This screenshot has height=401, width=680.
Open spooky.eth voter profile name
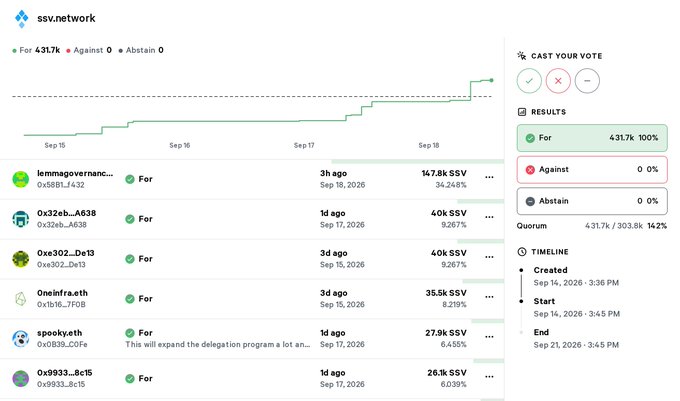coord(59,333)
